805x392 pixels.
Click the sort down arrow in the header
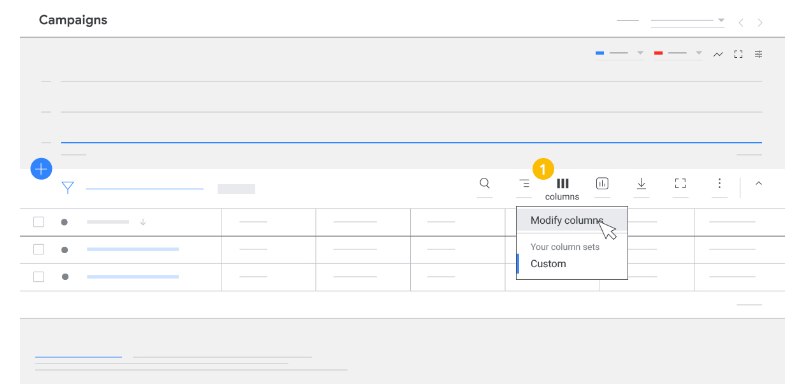click(x=143, y=222)
